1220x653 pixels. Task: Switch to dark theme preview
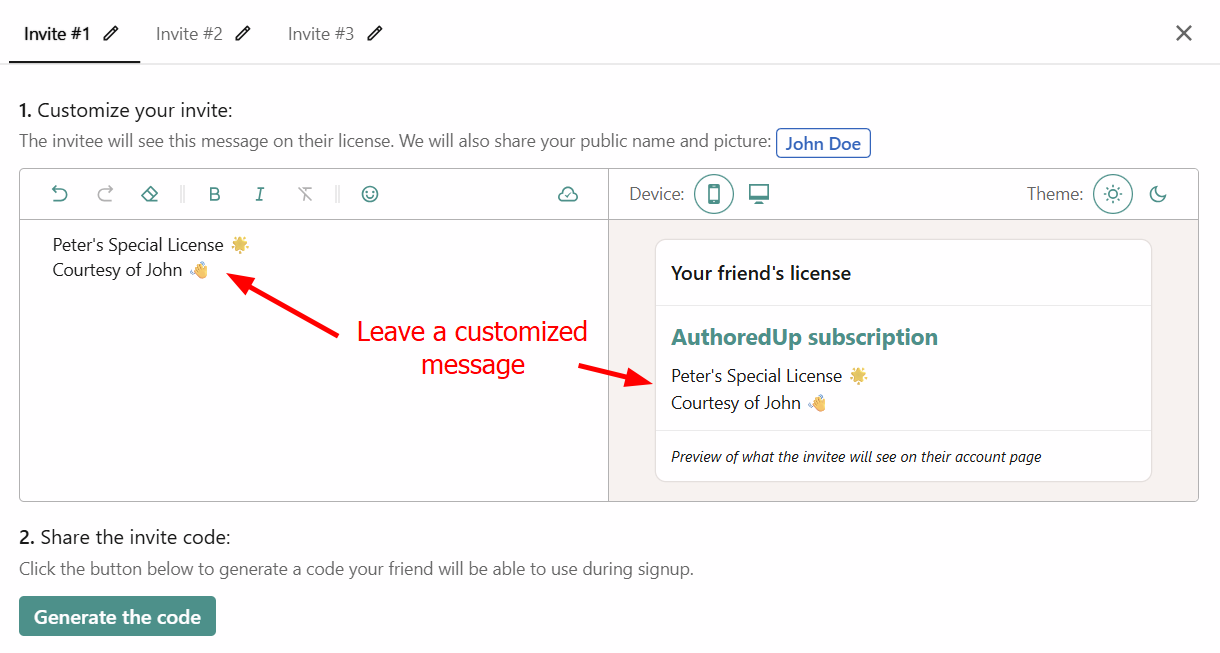[x=1158, y=194]
